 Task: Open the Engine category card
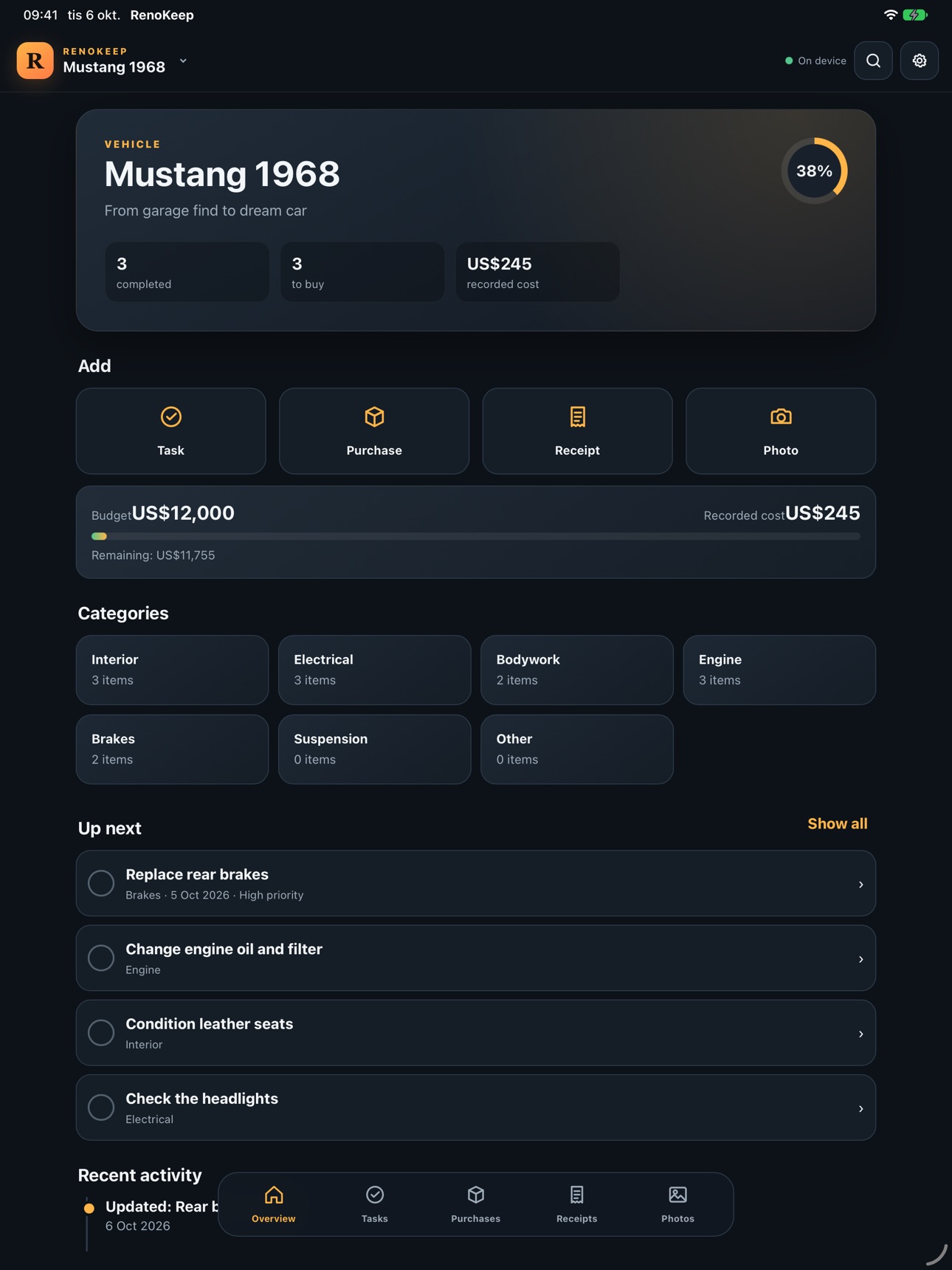coord(779,670)
